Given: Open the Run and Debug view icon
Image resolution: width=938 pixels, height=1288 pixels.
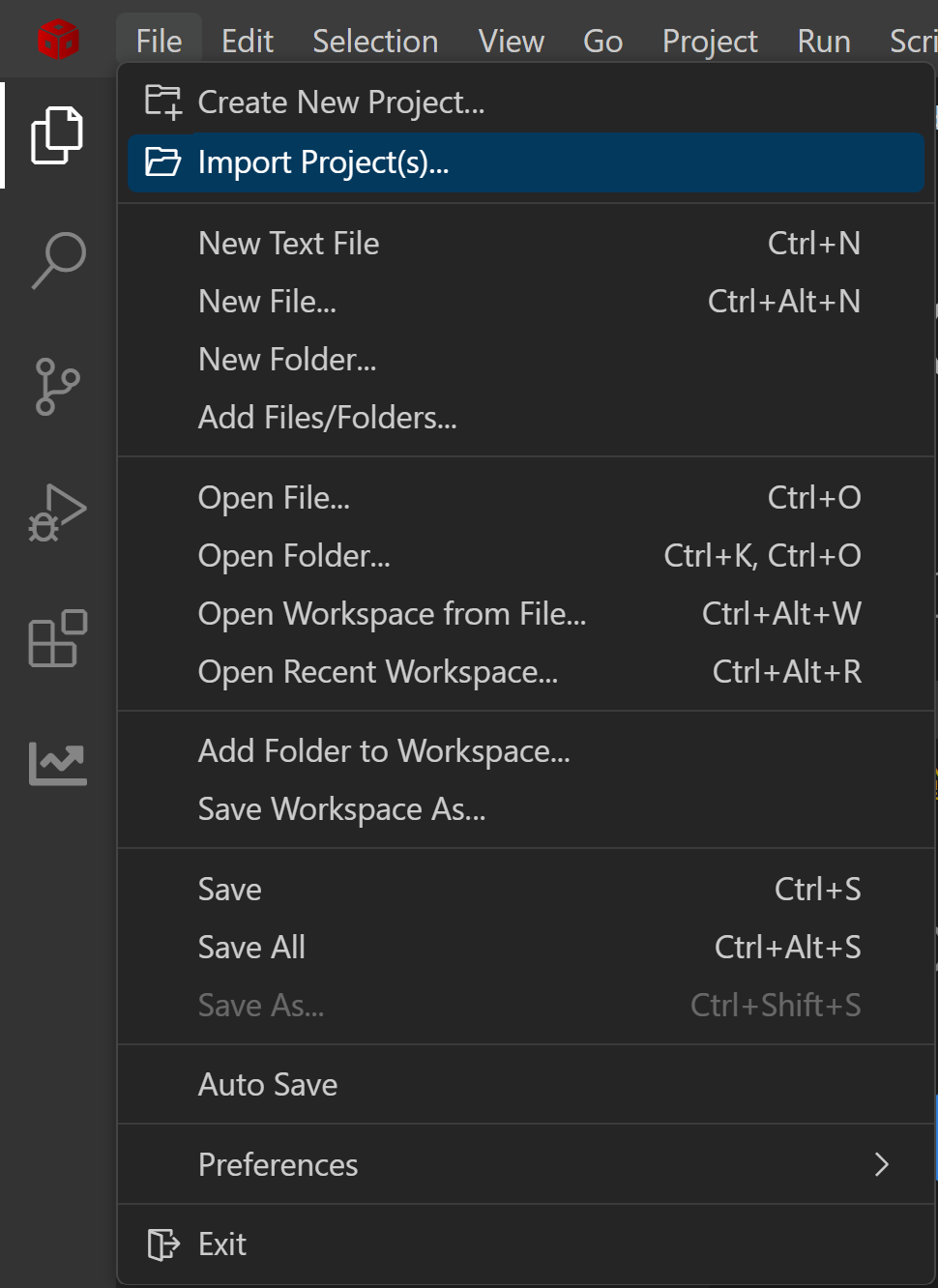Looking at the screenshot, I should point(57,512).
